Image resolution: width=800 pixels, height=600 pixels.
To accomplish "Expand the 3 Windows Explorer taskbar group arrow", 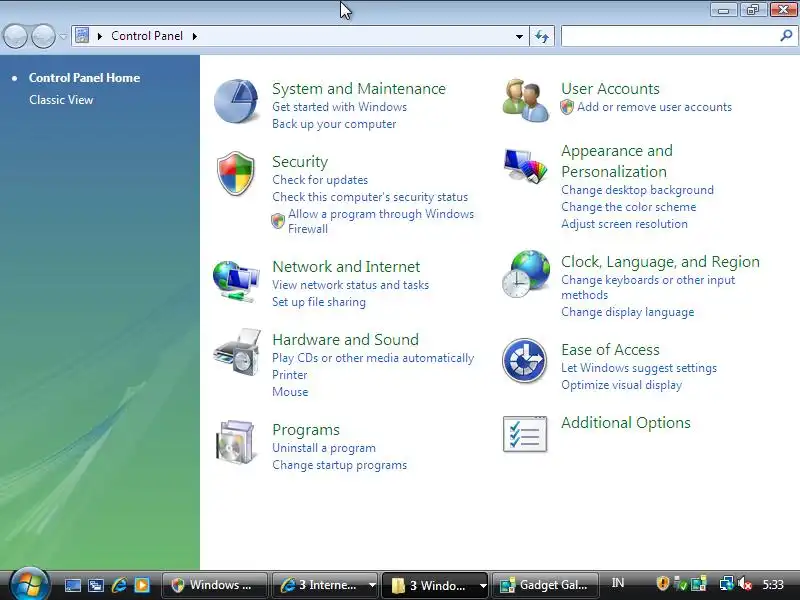I will (x=483, y=585).
